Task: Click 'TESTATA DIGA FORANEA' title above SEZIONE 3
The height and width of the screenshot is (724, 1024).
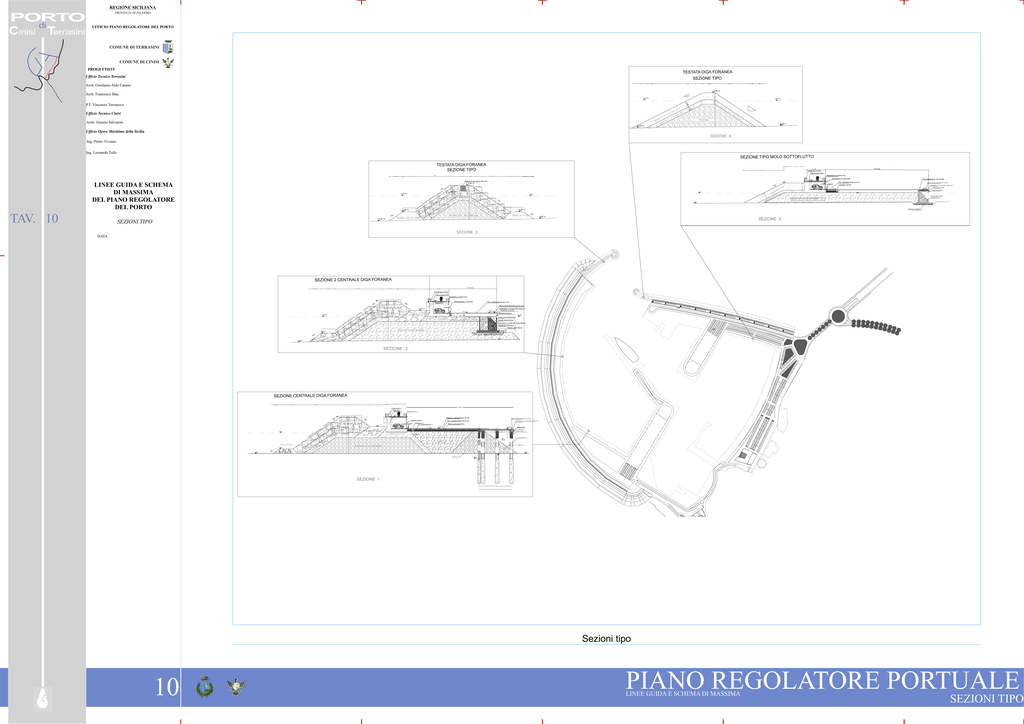Action: [x=461, y=165]
